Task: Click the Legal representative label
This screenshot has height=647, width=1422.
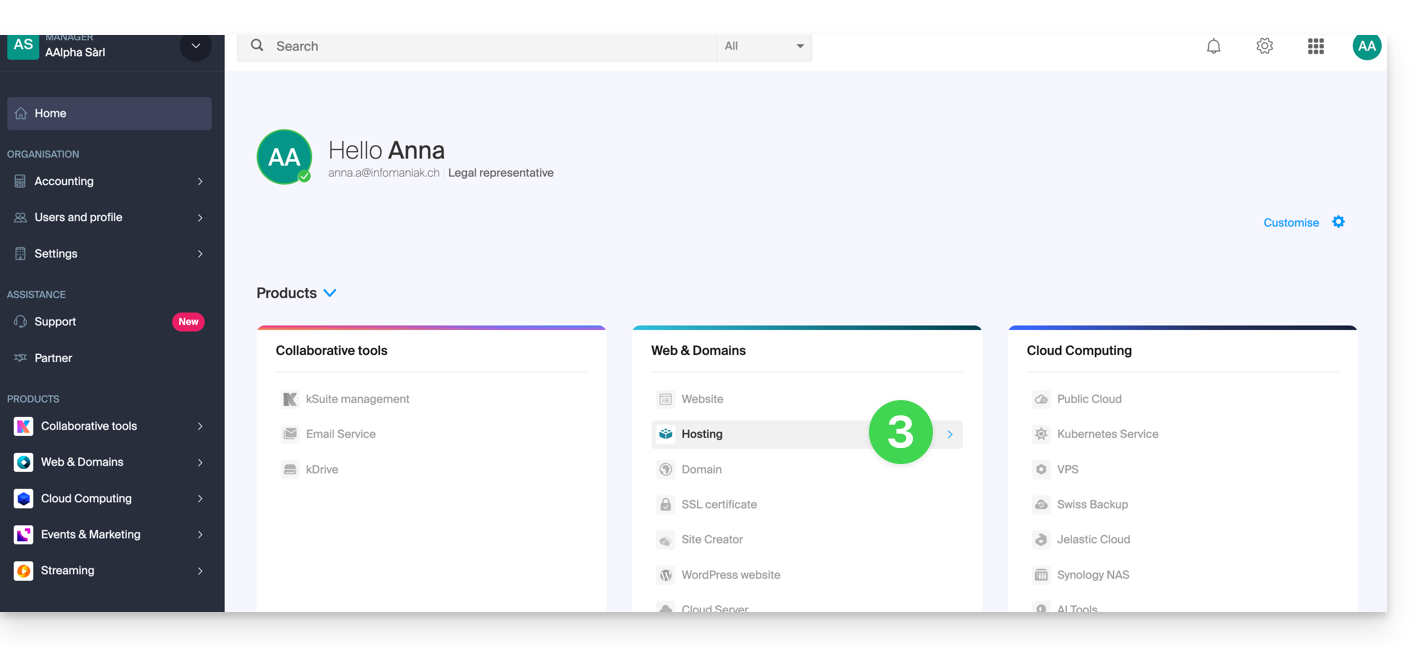Action: pos(501,173)
